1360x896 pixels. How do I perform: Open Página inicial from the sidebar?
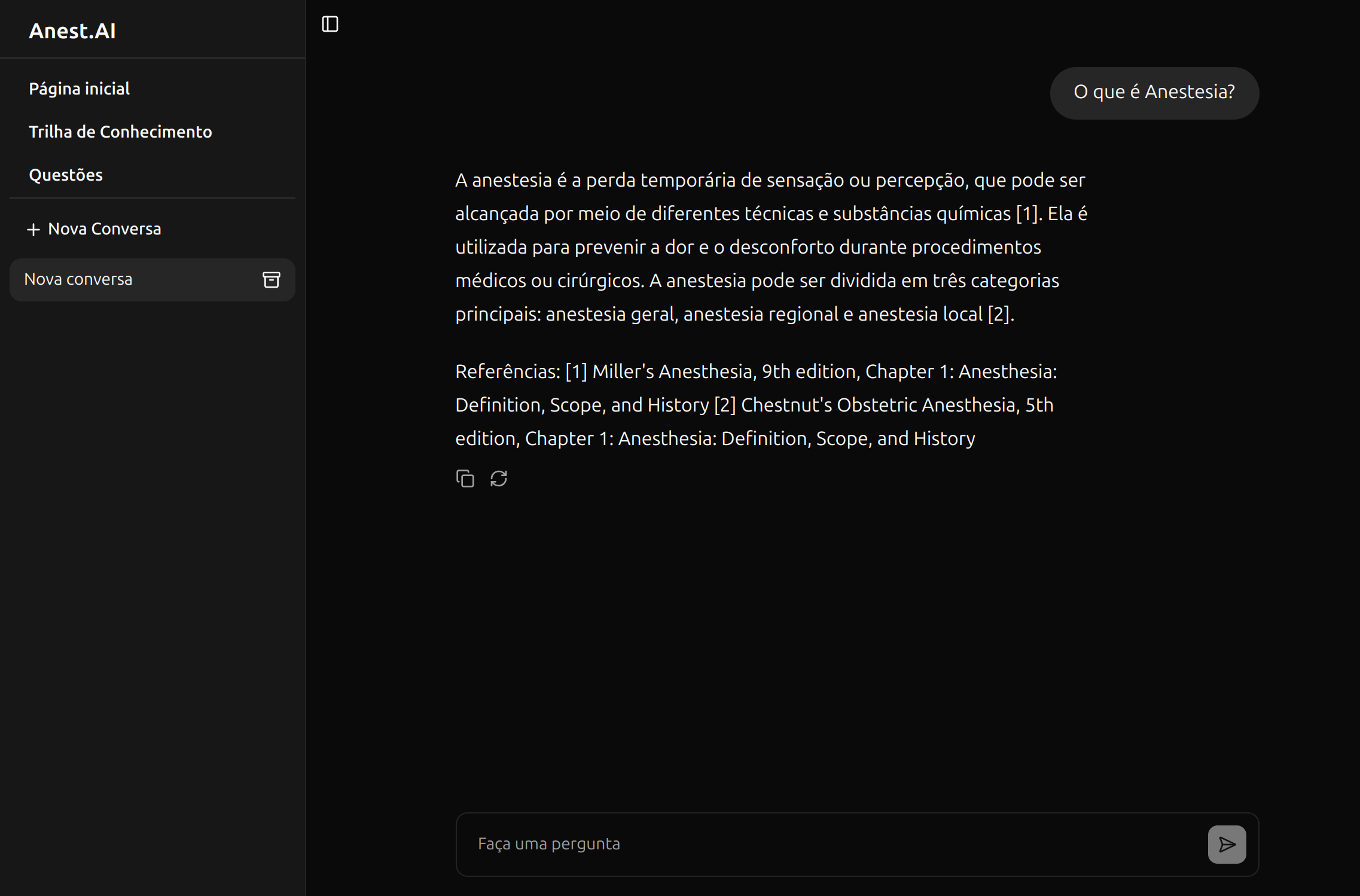point(79,88)
